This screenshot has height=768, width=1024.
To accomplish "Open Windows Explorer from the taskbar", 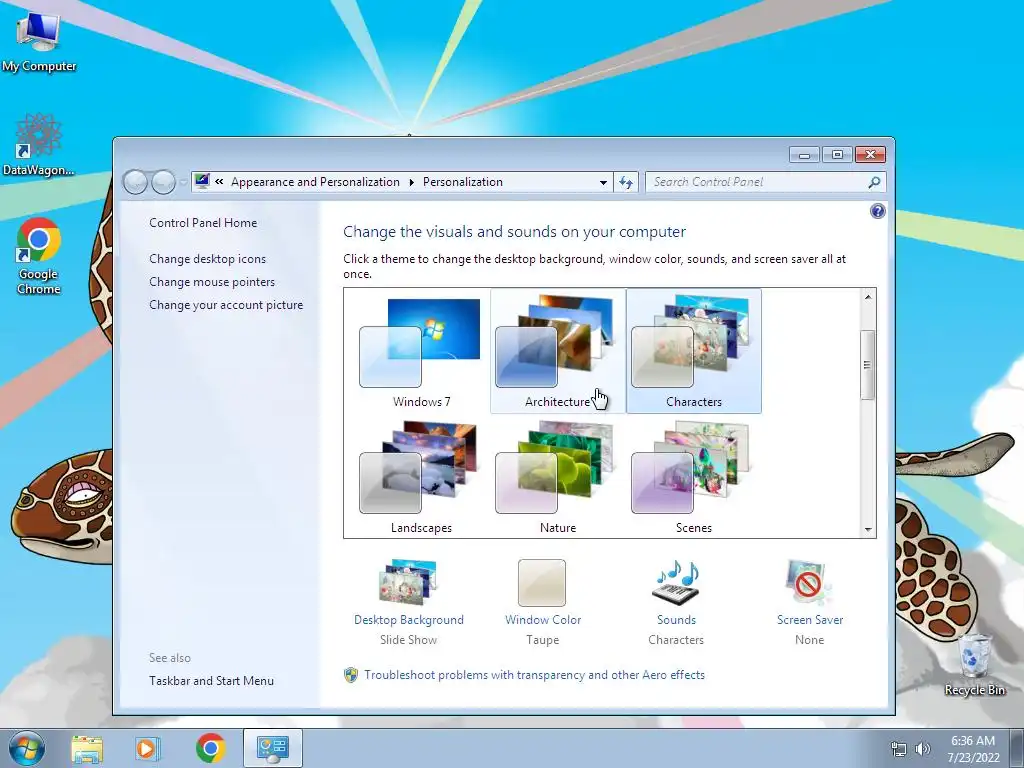I will 87,748.
